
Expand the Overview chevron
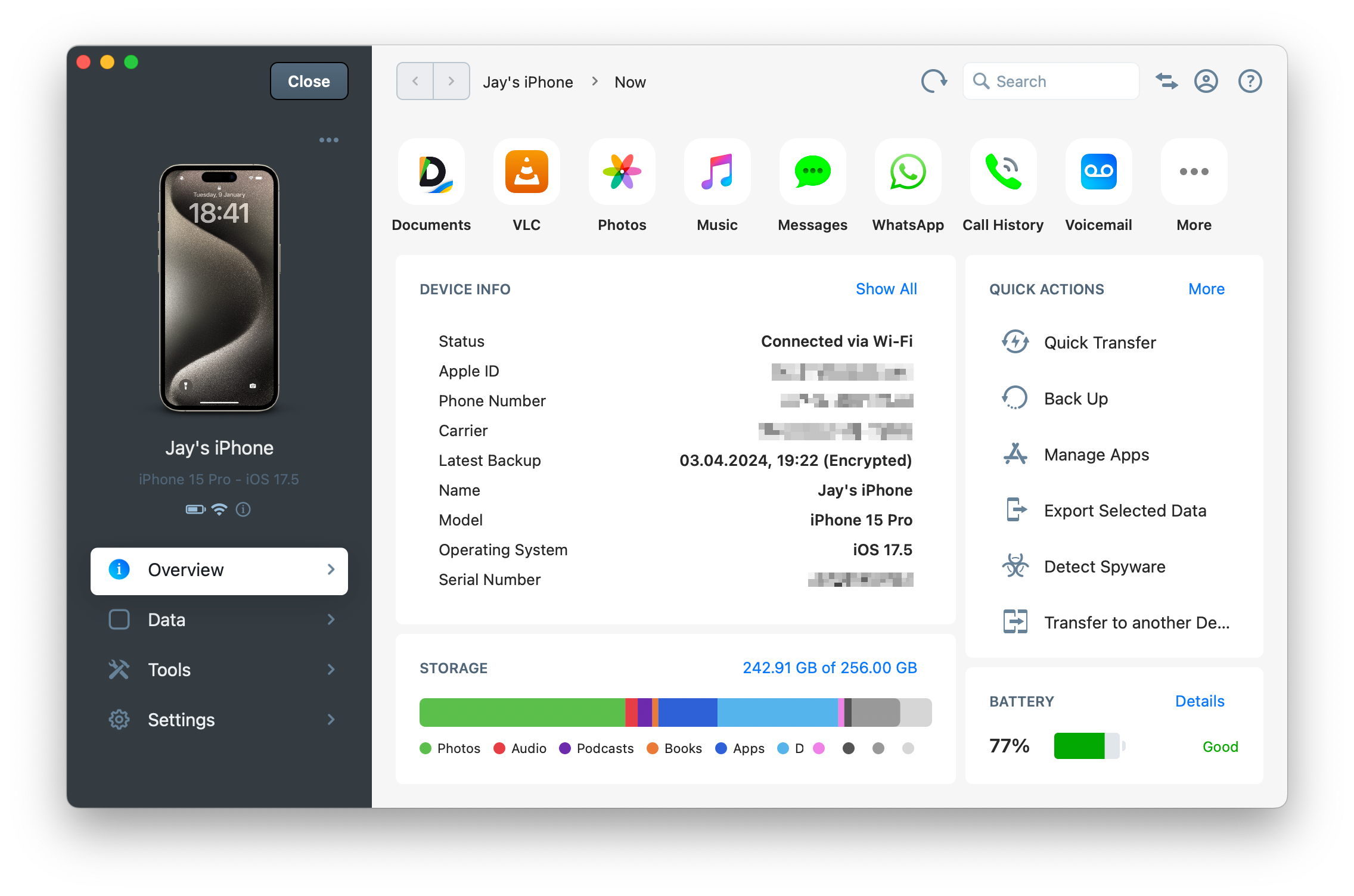331,570
